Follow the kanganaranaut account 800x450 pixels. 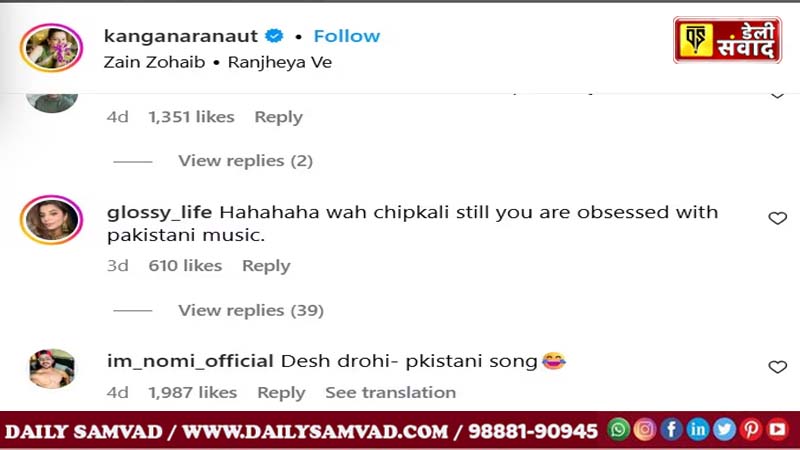click(347, 36)
